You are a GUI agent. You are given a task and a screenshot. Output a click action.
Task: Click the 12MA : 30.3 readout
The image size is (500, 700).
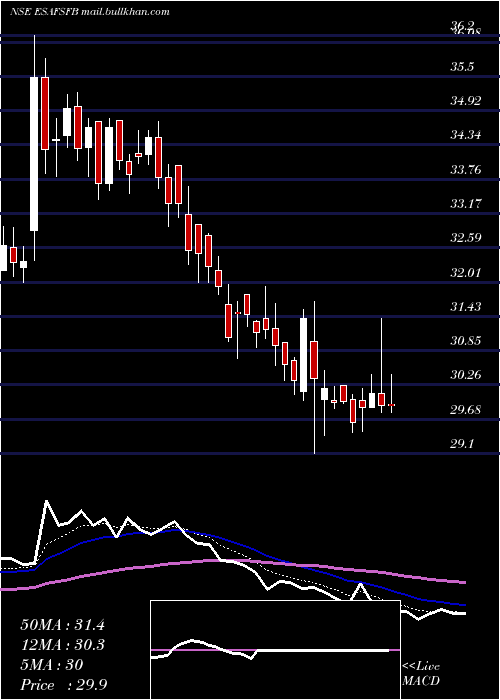[x=62, y=645]
